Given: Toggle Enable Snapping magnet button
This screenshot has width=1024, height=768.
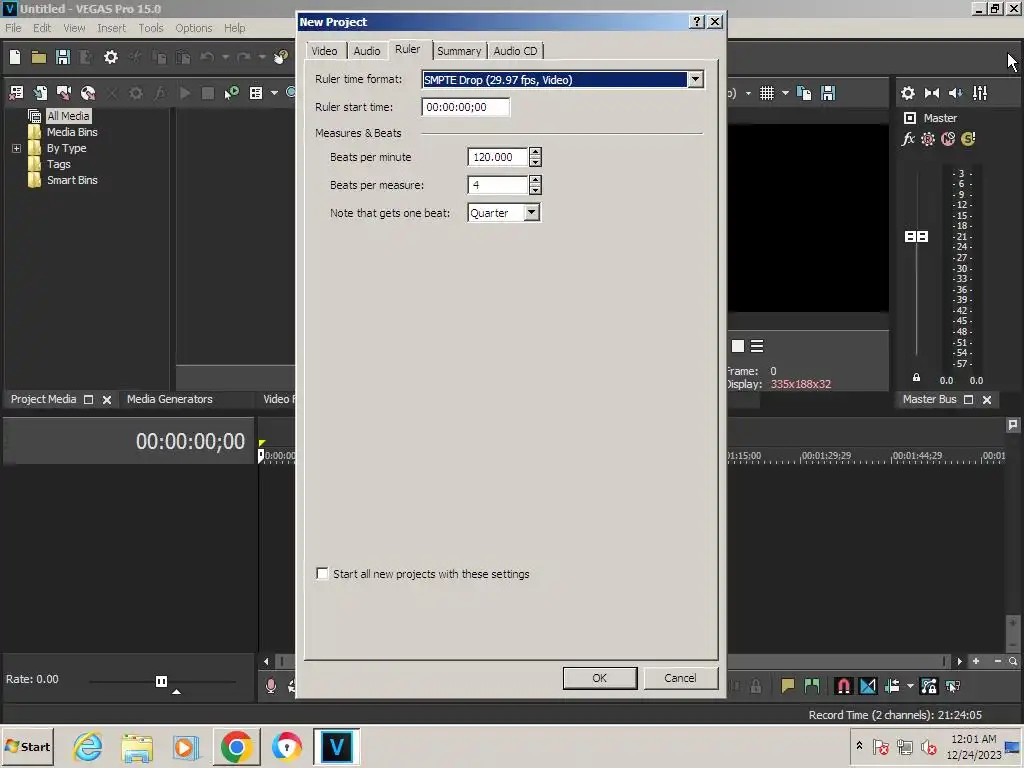Looking at the screenshot, I should [843, 686].
